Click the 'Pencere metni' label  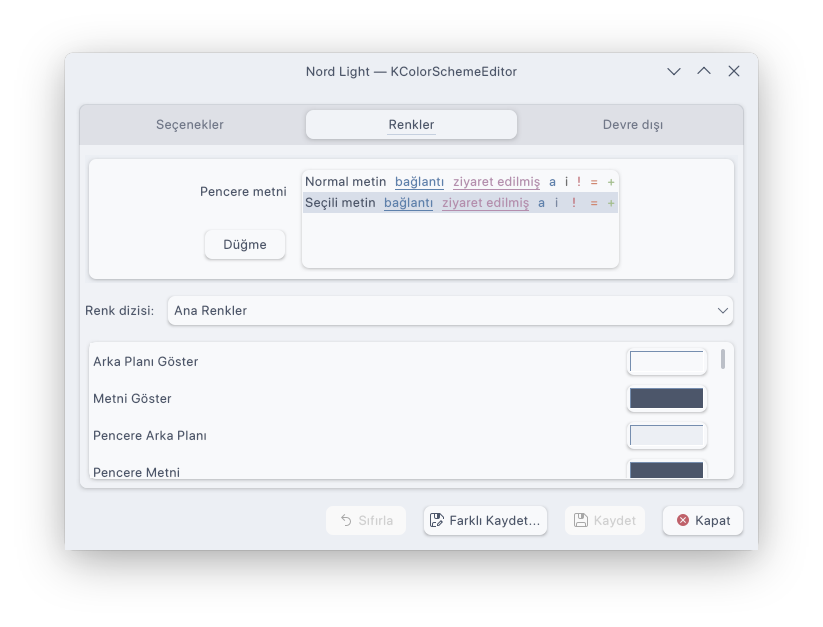point(243,192)
